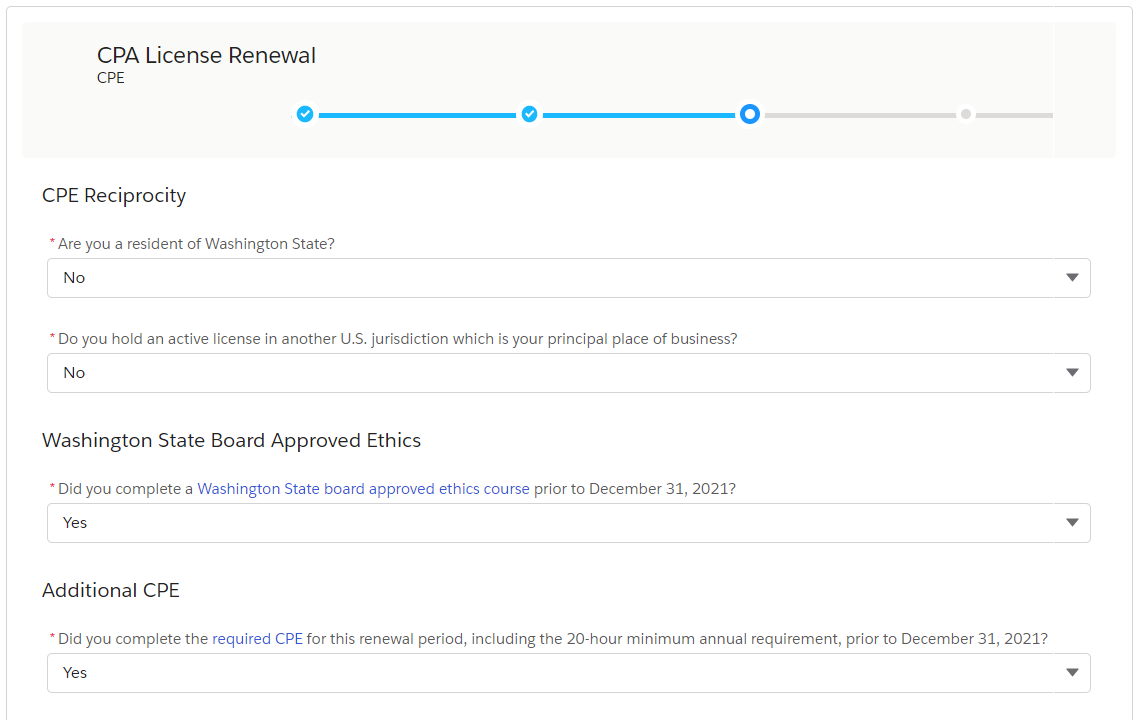Click the Additional CPE section heading
The image size is (1144, 720).
pyautogui.click(x=111, y=590)
